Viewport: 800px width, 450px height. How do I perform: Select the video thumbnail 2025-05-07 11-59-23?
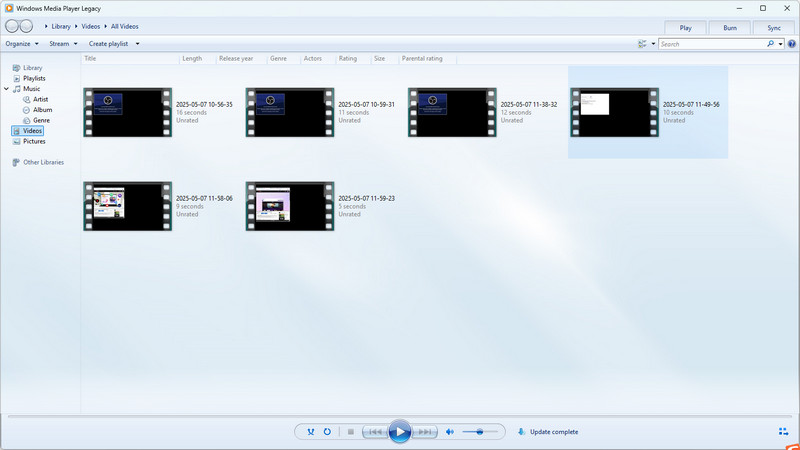click(x=290, y=206)
